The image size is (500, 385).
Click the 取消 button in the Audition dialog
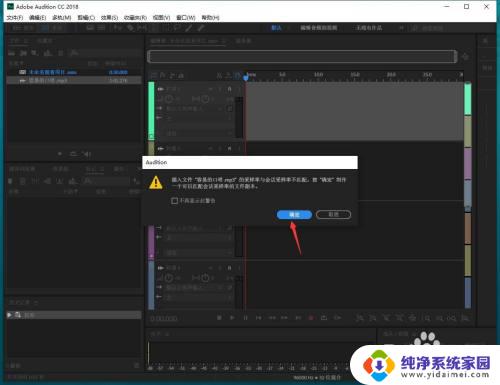(333, 214)
